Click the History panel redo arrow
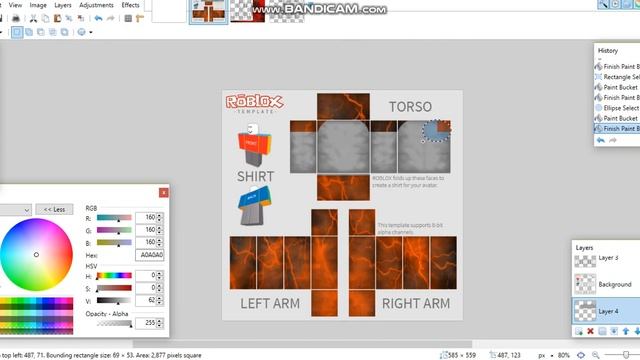 [613, 140]
